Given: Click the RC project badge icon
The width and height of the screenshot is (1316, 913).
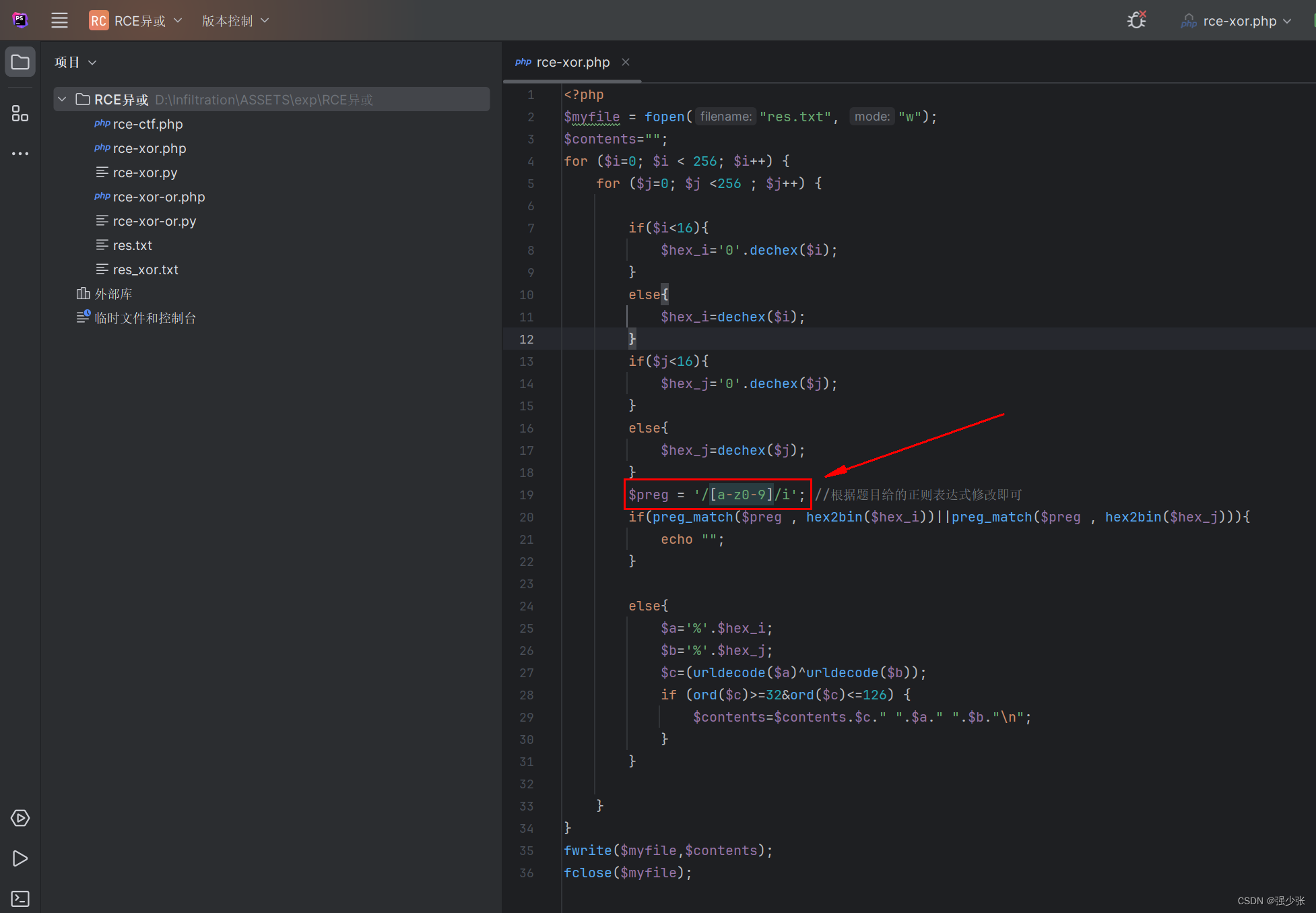Looking at the screenshot, I should (98, 20).
